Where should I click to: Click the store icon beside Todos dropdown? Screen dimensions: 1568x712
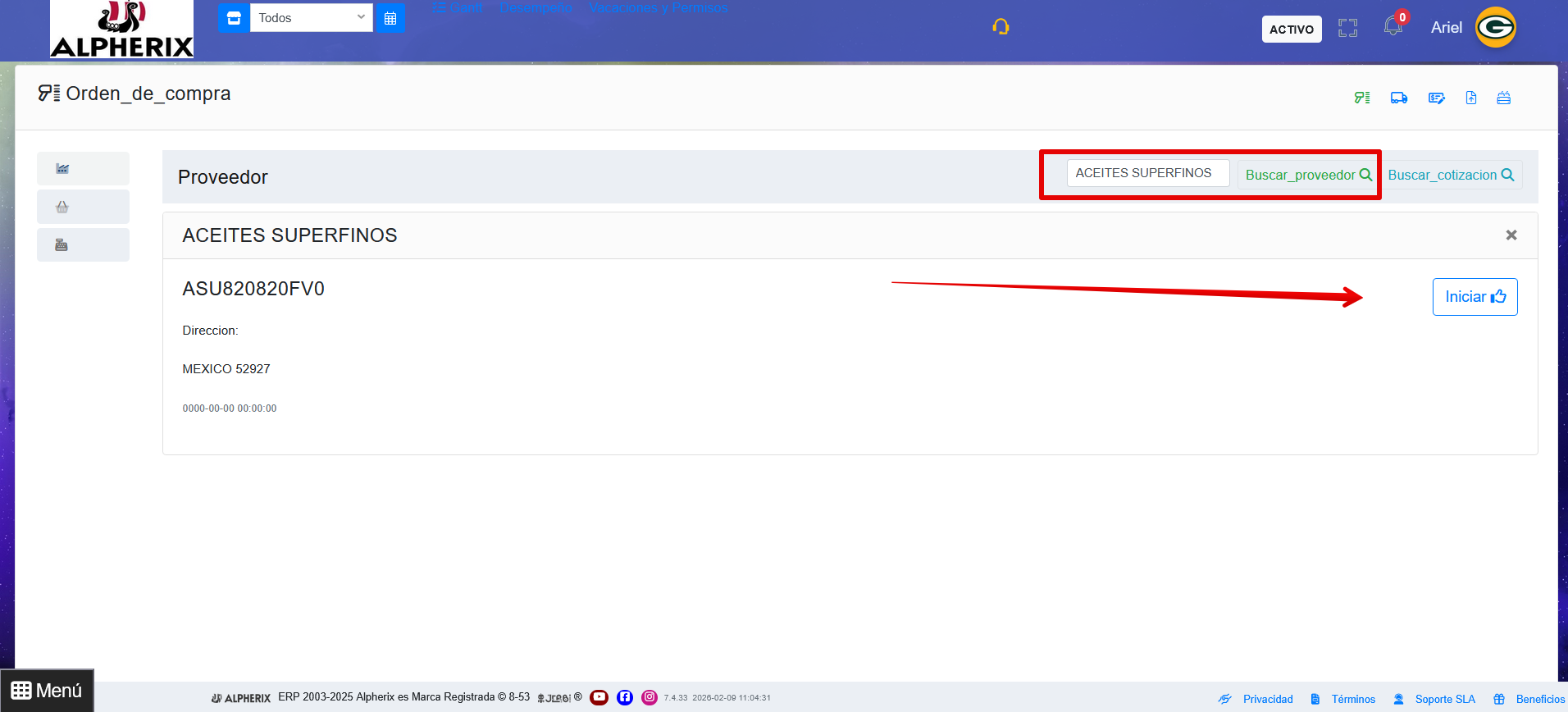pos(234,18)
